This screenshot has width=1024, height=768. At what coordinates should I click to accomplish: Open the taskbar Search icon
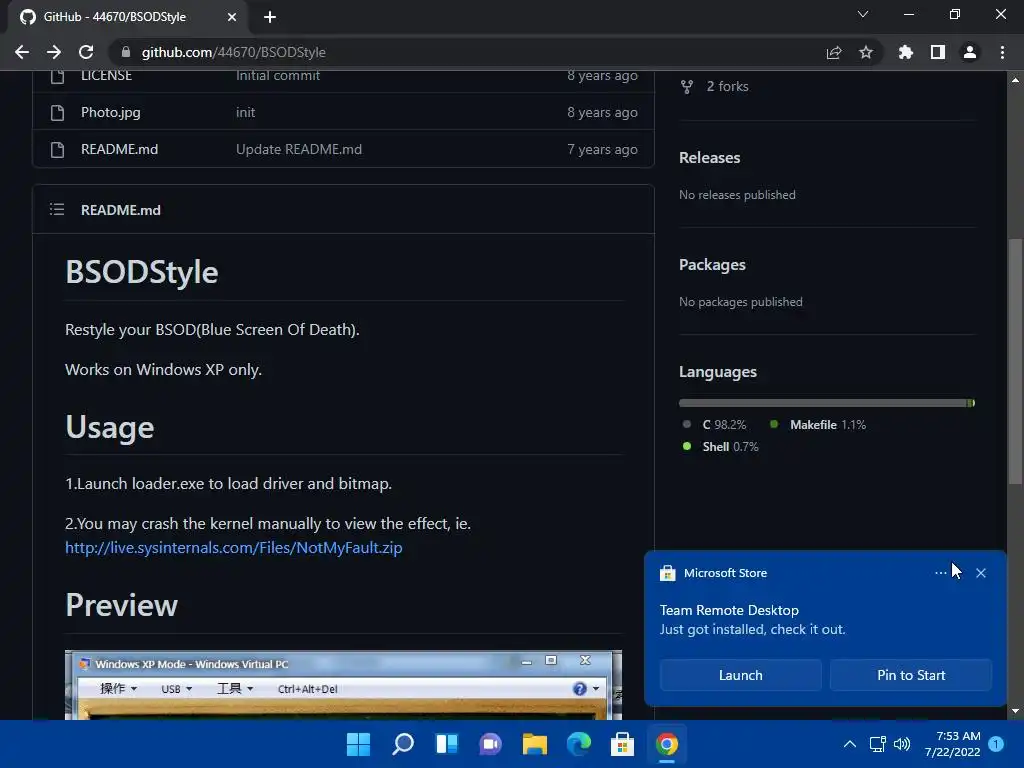click(403, 744)
